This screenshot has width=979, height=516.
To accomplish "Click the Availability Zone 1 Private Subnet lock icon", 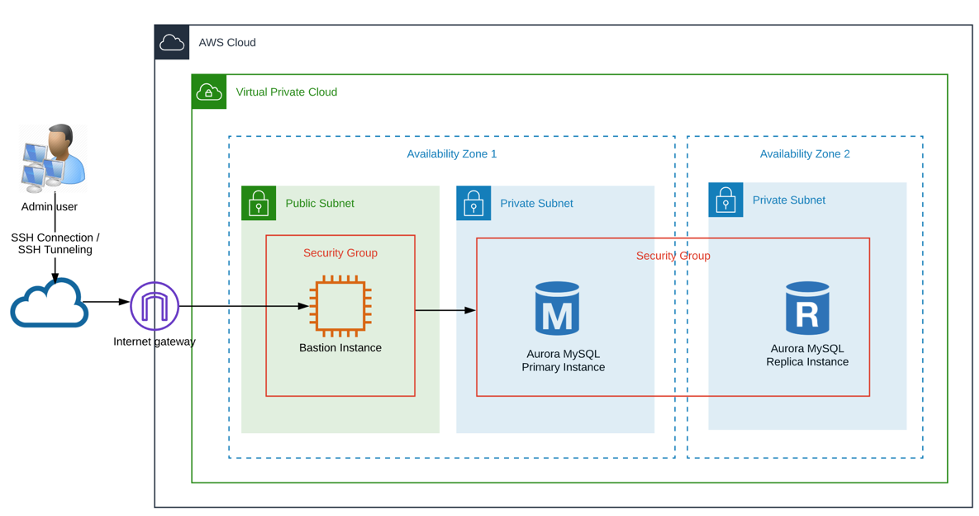I will [x=473, y=203].
